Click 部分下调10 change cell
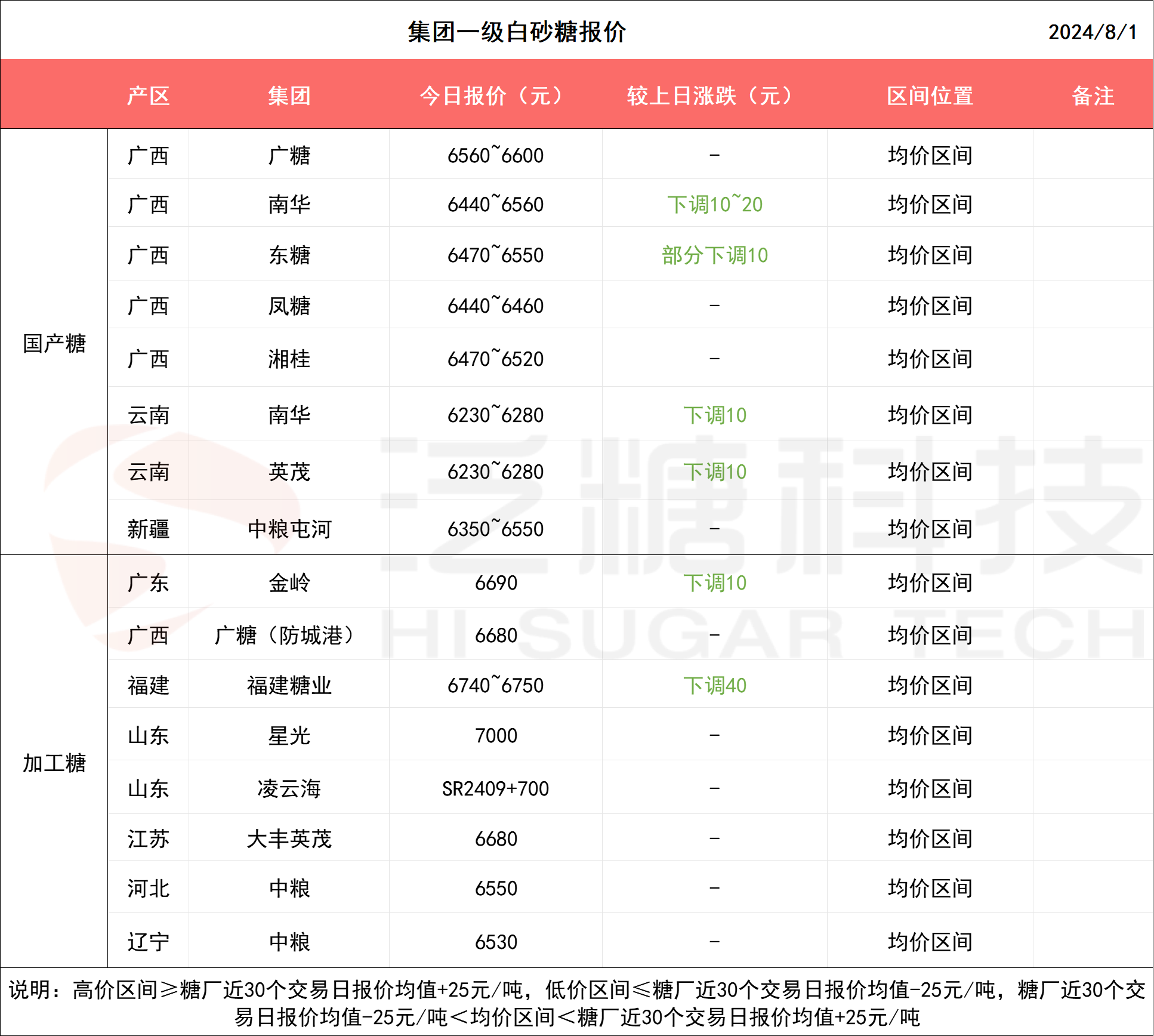 tap(714, 255)
